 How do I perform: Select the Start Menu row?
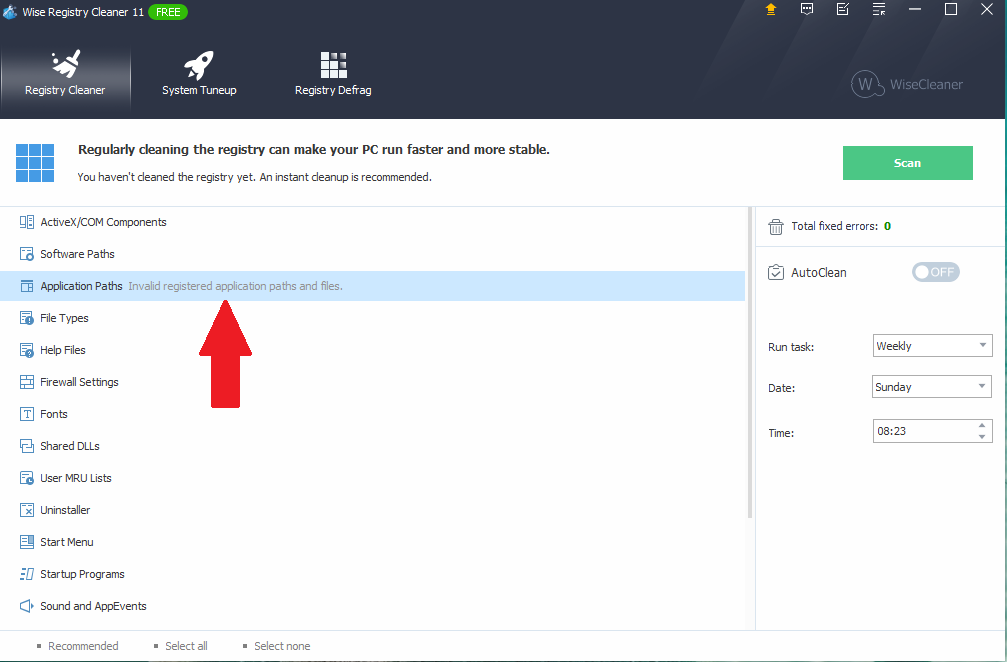[372, 542]
